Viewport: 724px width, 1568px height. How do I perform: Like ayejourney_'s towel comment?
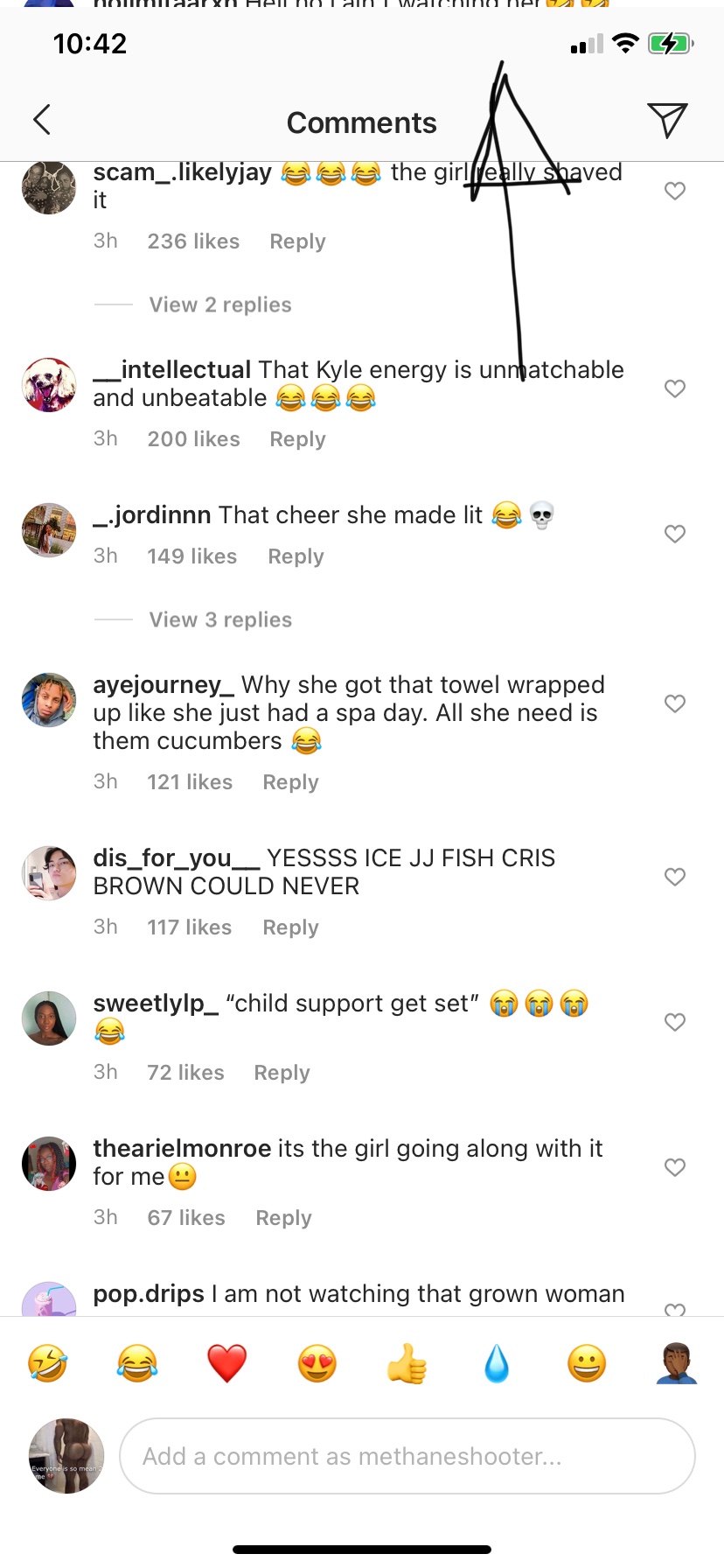click(675, 703)
